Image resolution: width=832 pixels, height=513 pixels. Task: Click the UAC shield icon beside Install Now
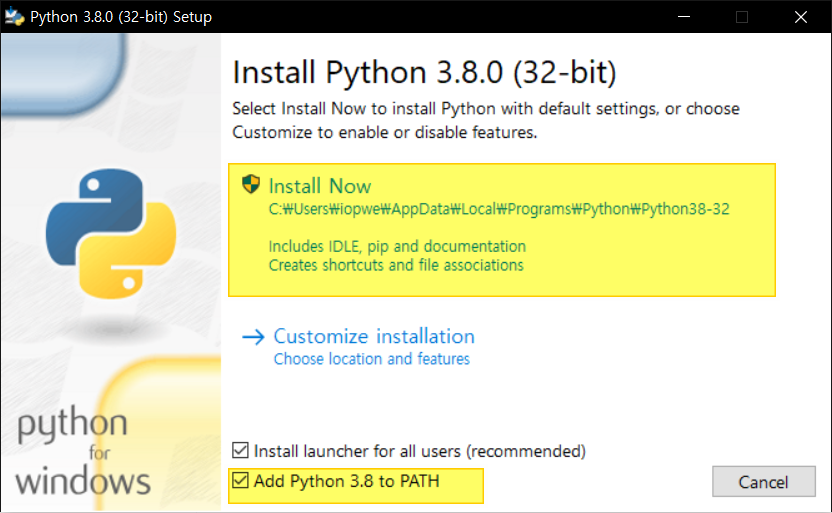coord(251,185)
